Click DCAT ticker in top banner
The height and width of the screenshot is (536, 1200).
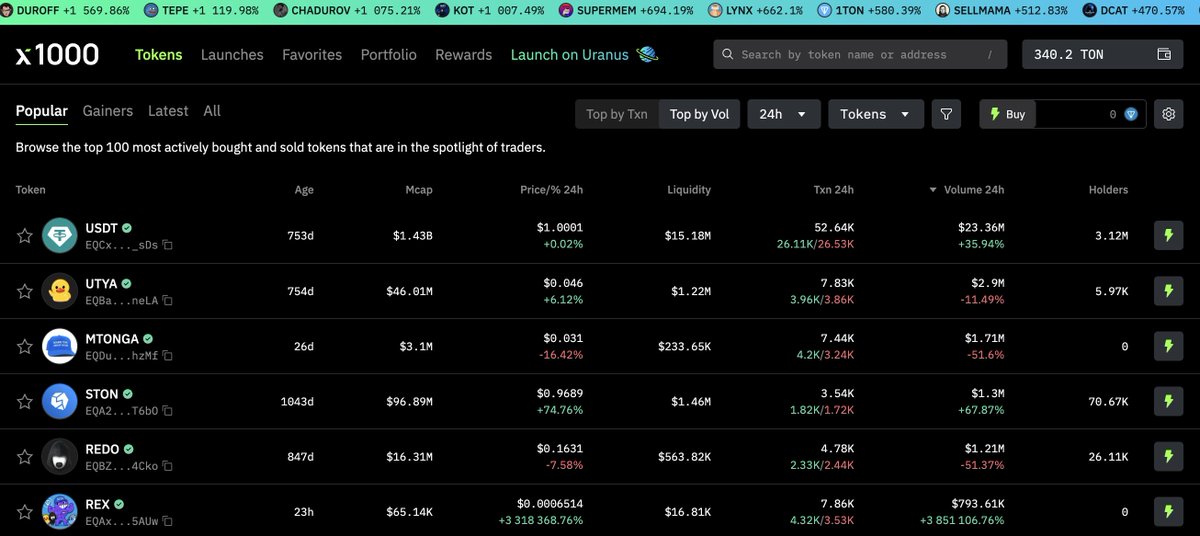coord(1134,10)
